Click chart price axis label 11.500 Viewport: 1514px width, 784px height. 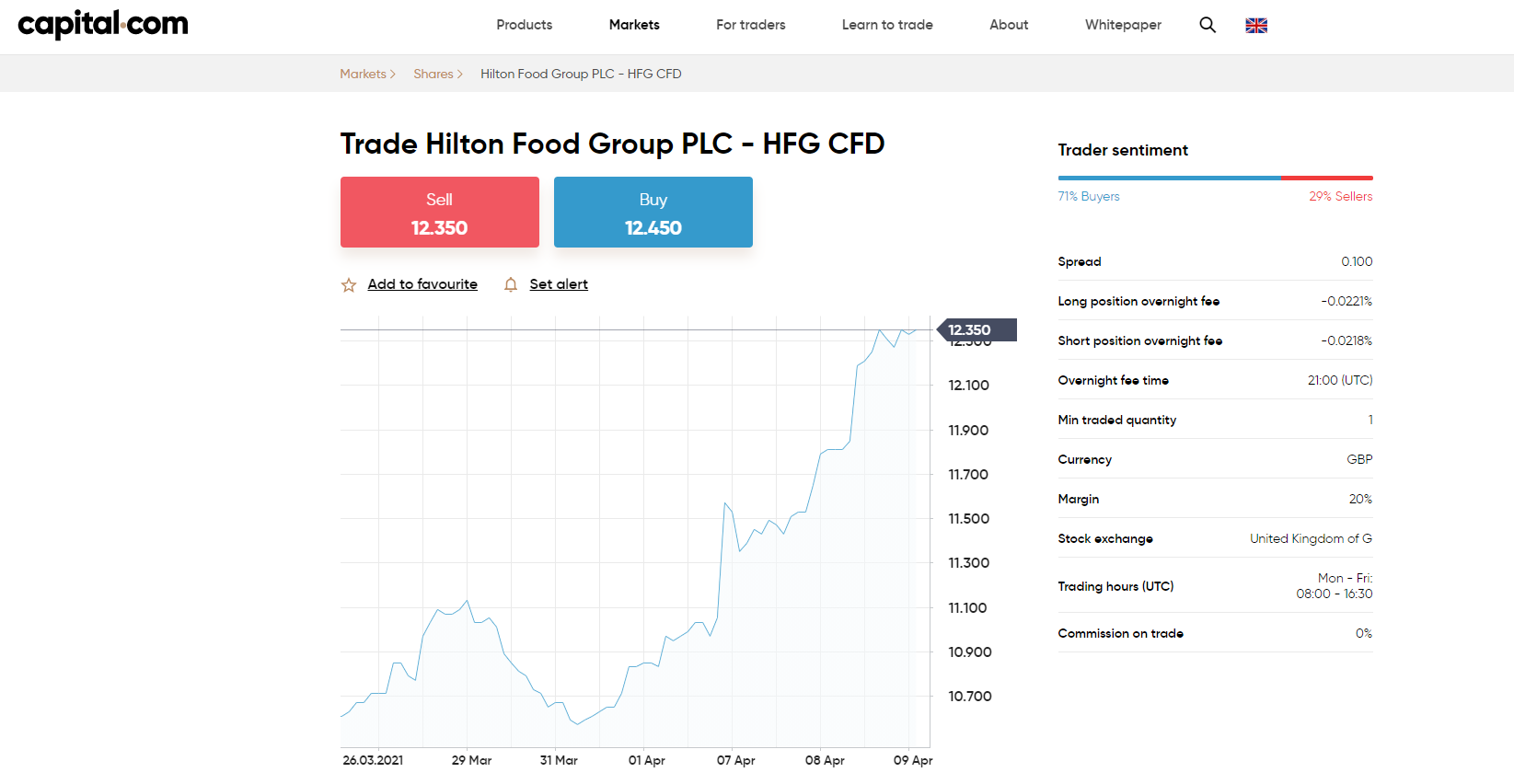click(x=969, y=518)
